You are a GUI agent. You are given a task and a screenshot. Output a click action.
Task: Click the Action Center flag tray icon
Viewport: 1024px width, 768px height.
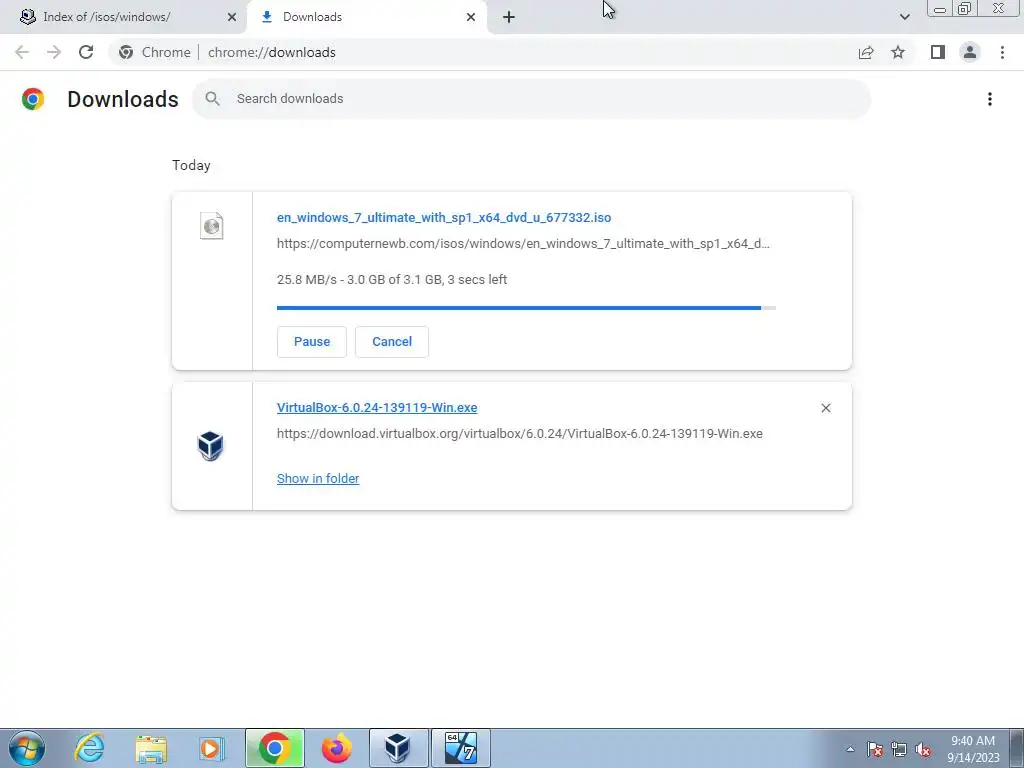tap(875, 750)
